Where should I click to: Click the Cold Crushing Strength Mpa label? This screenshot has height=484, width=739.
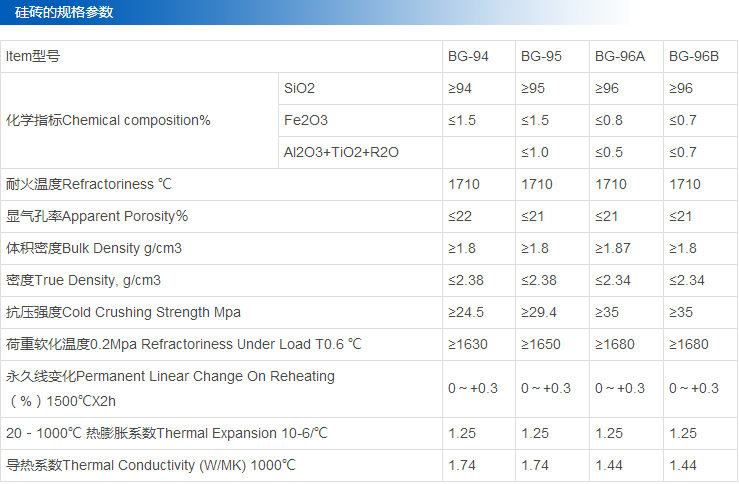123,312
